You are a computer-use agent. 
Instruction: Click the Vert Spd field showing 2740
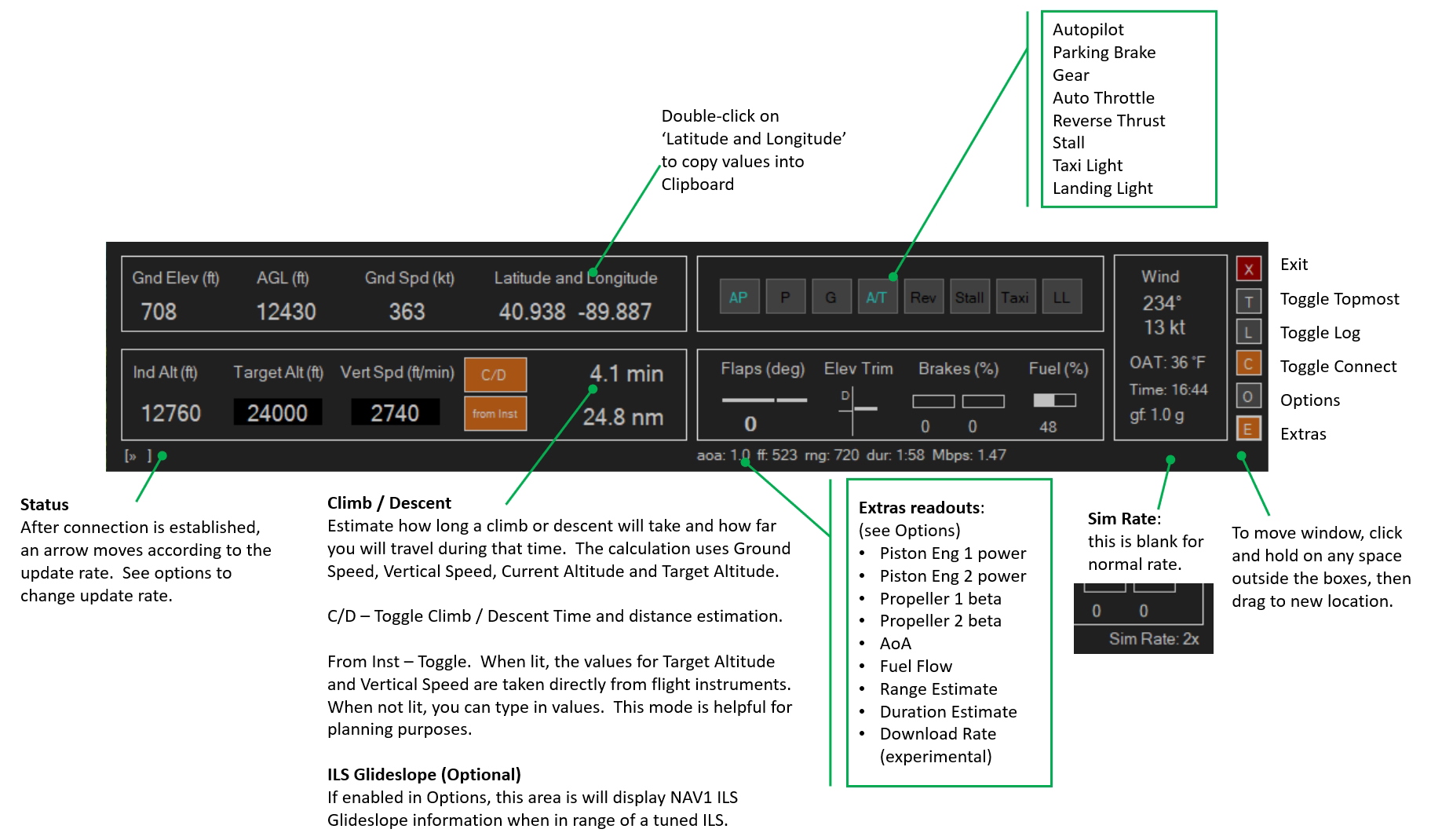[395, 413]
